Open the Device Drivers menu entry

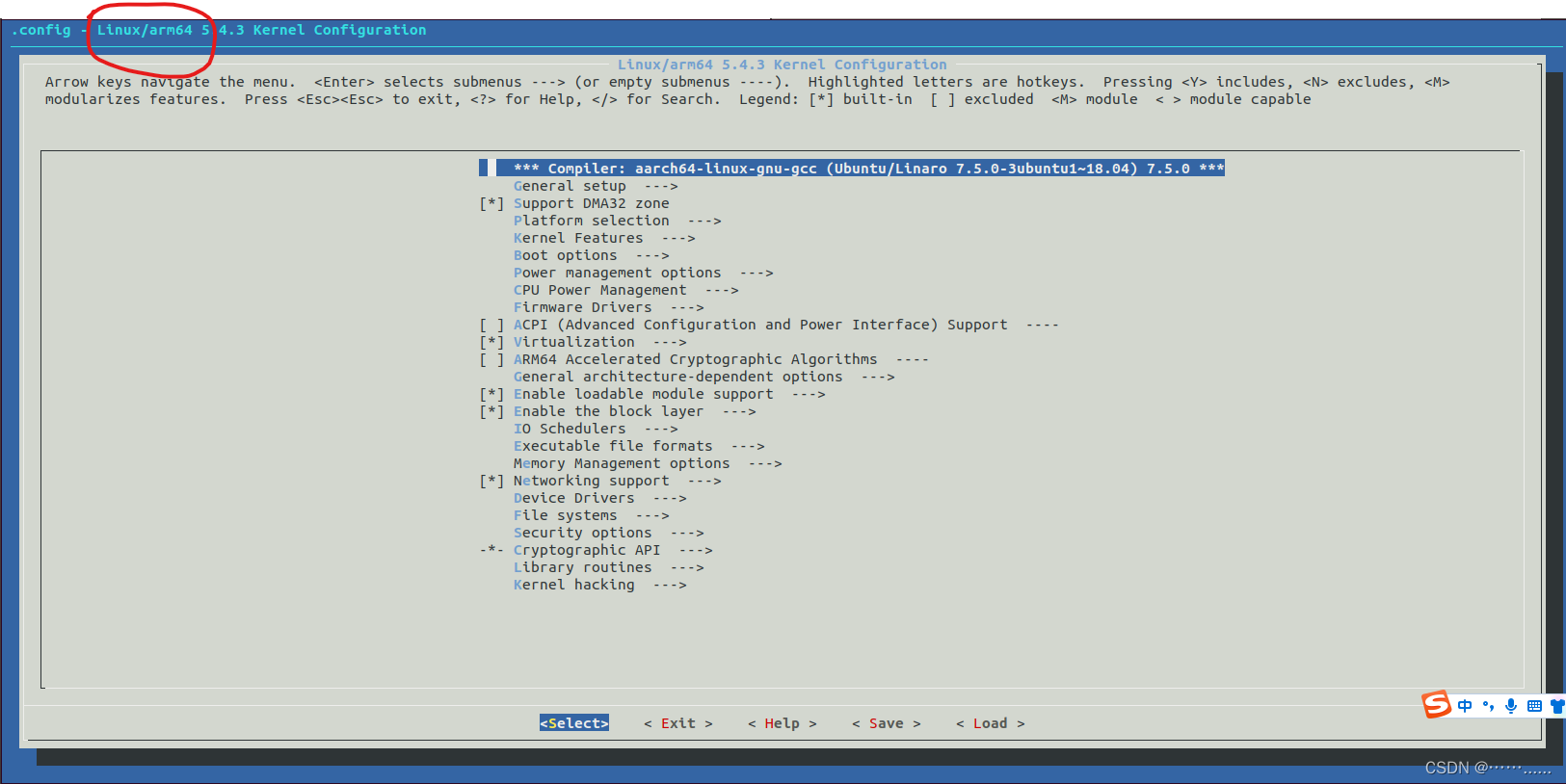pos(599,498)
